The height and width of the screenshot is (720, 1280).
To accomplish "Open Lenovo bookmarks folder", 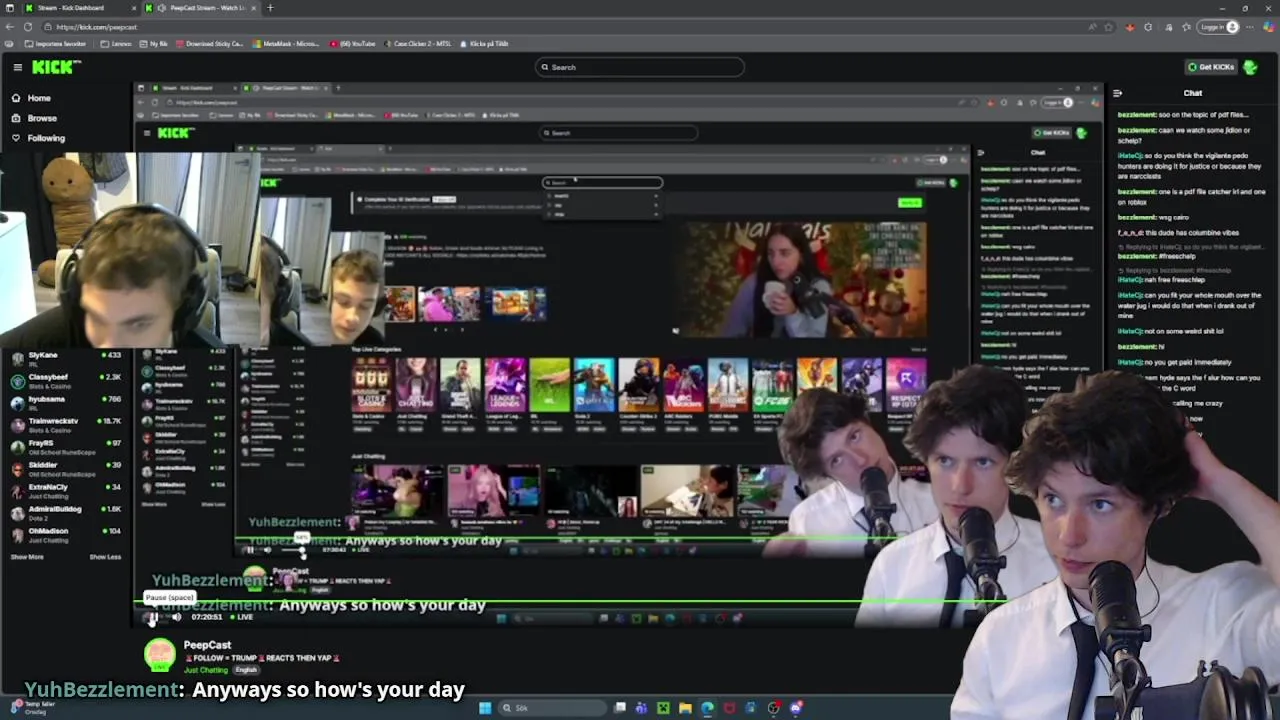I will point(115,44).
